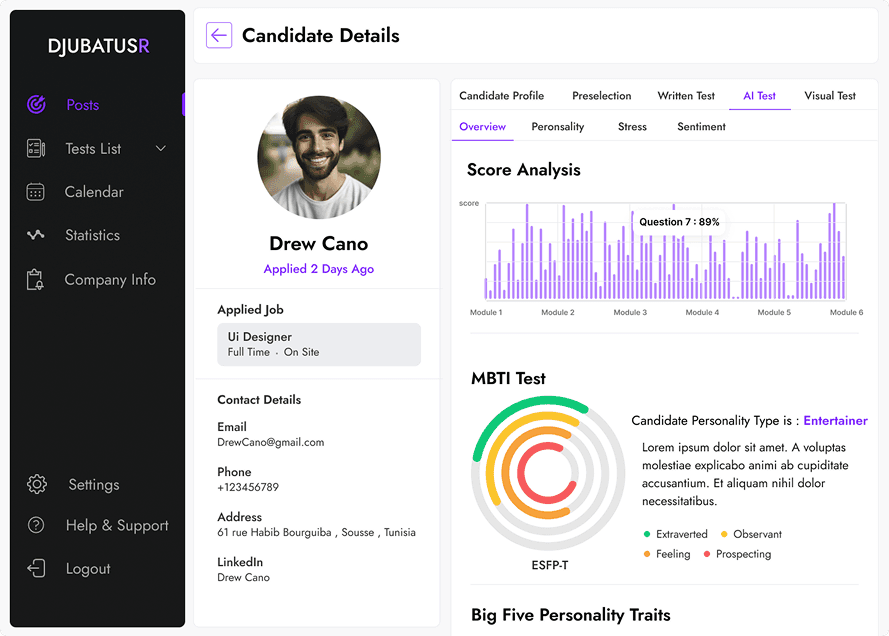Open the Sentiment sub-tab
Viewport: 889px width, 636px height.
tap(701, 126)
